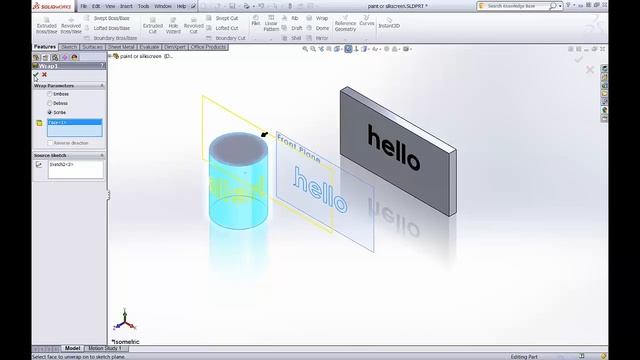Collapse the Source Sketch section
This screenshot has width=640, height=360.
coord(102,156)
